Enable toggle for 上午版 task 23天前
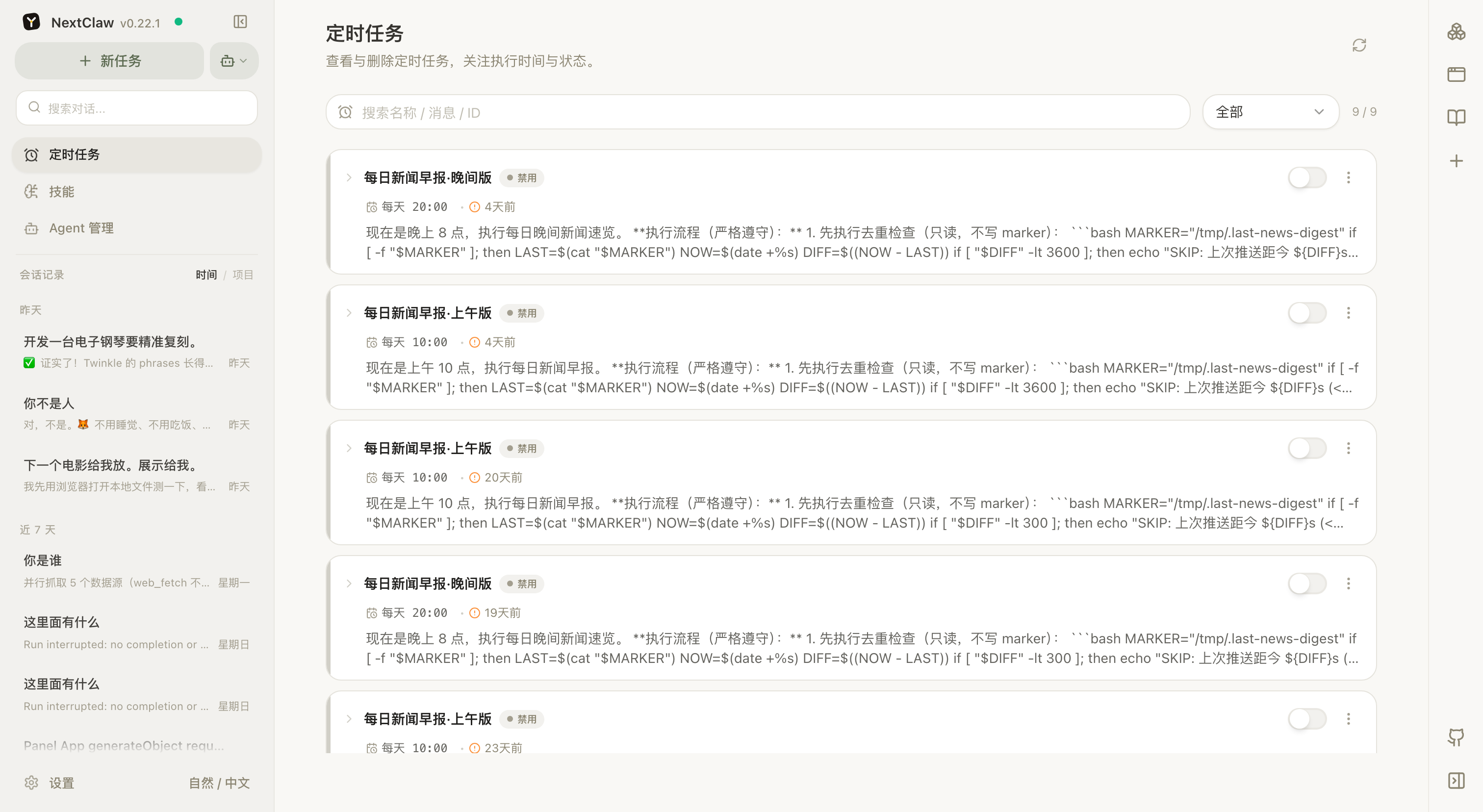 coord(1307,718)
